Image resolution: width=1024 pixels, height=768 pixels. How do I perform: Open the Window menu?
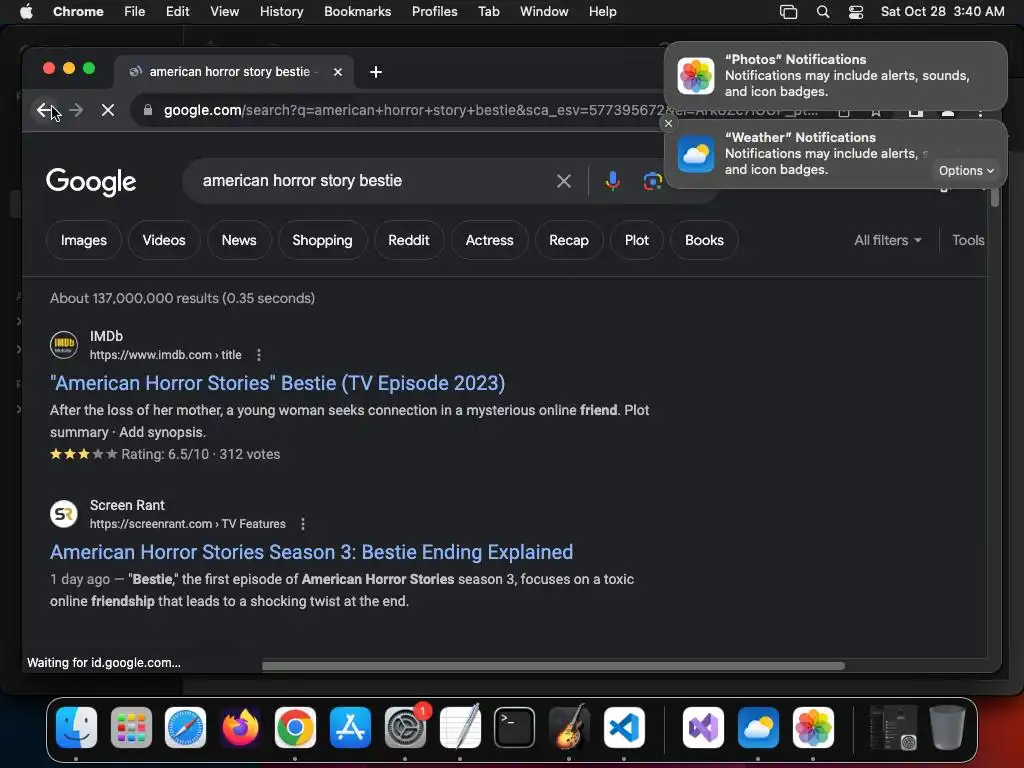[544, 12]
